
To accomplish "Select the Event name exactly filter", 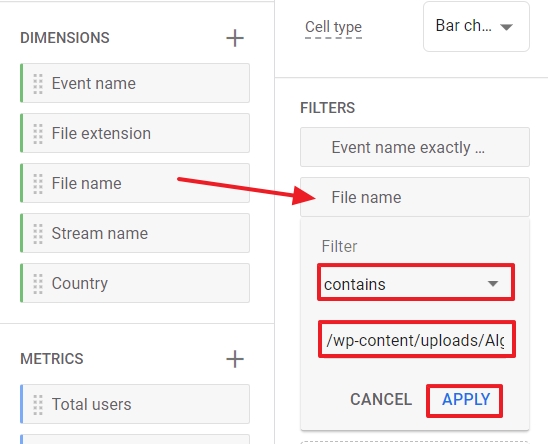I will click(415, 147).
